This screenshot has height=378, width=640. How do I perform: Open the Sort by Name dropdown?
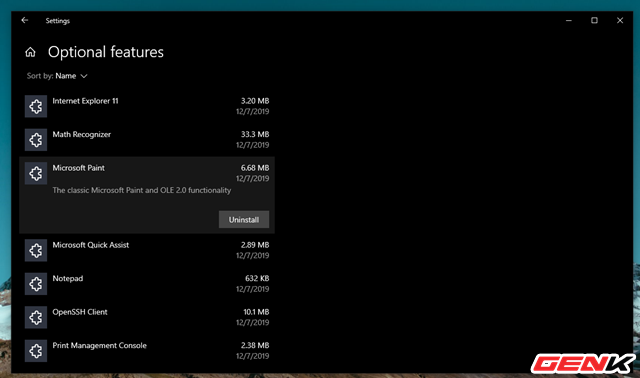pyautogui.click(x=57, y=76)
